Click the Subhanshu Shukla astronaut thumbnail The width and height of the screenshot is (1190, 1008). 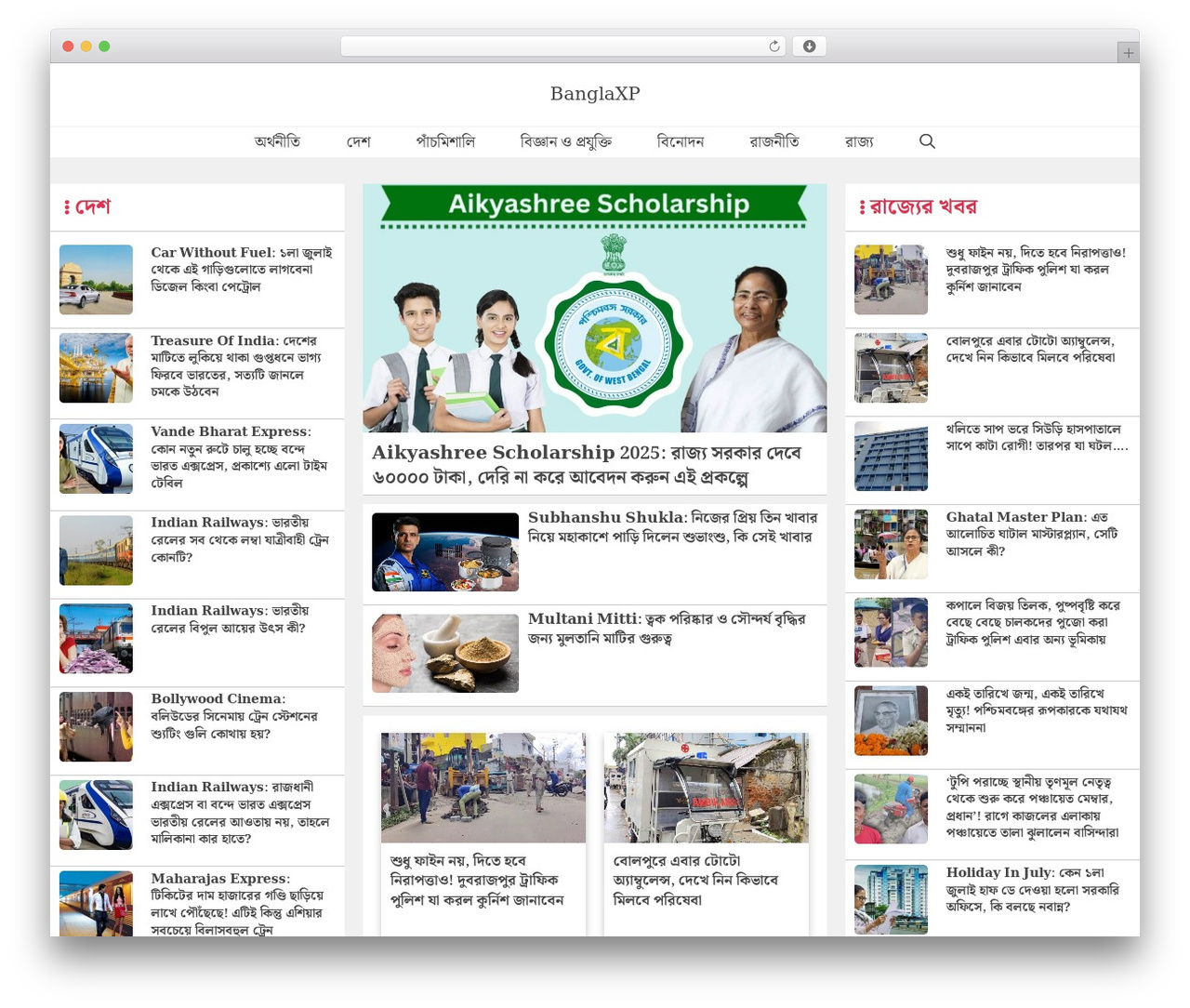(x=445, y=551)
